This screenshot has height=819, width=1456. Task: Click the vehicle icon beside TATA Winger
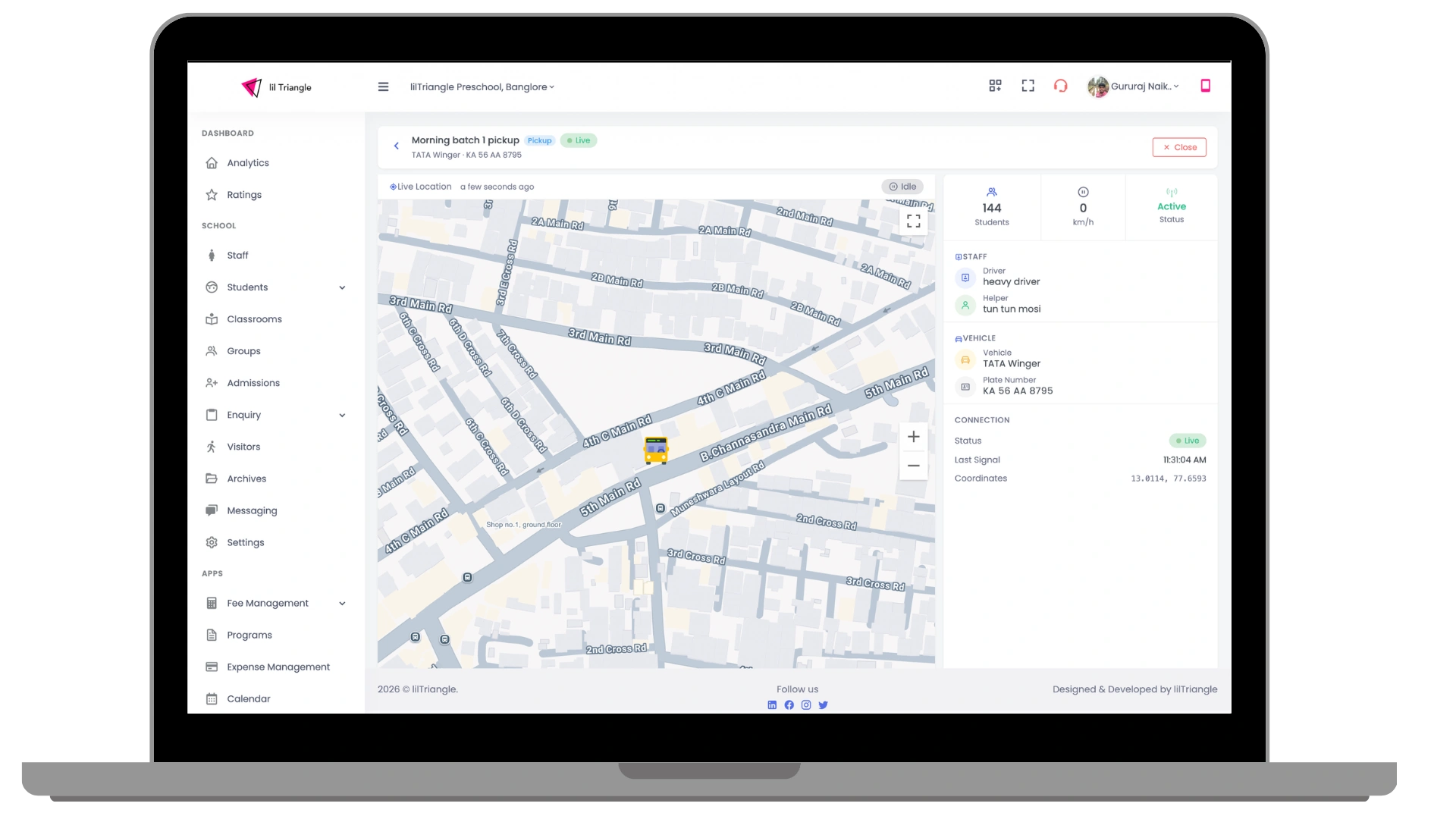[965, 359]
